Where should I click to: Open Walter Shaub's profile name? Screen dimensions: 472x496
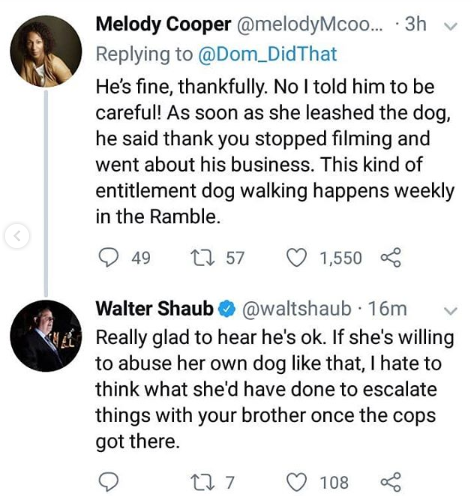tap(155, 308)
